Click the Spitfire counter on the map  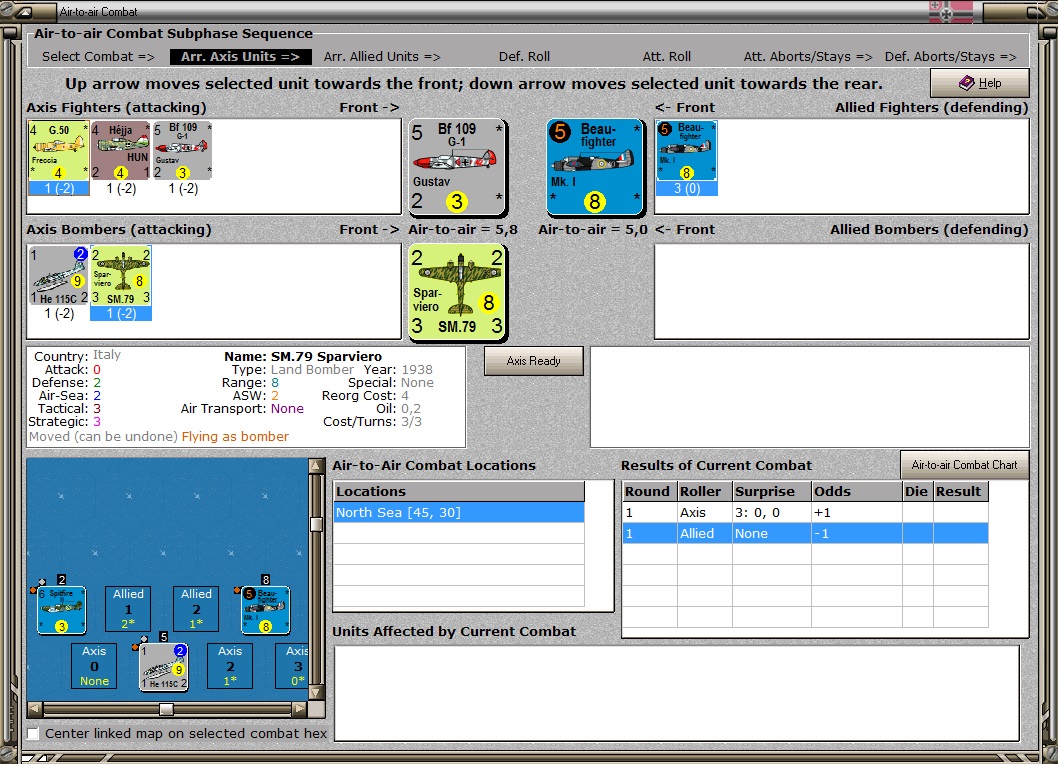point(61,609)
